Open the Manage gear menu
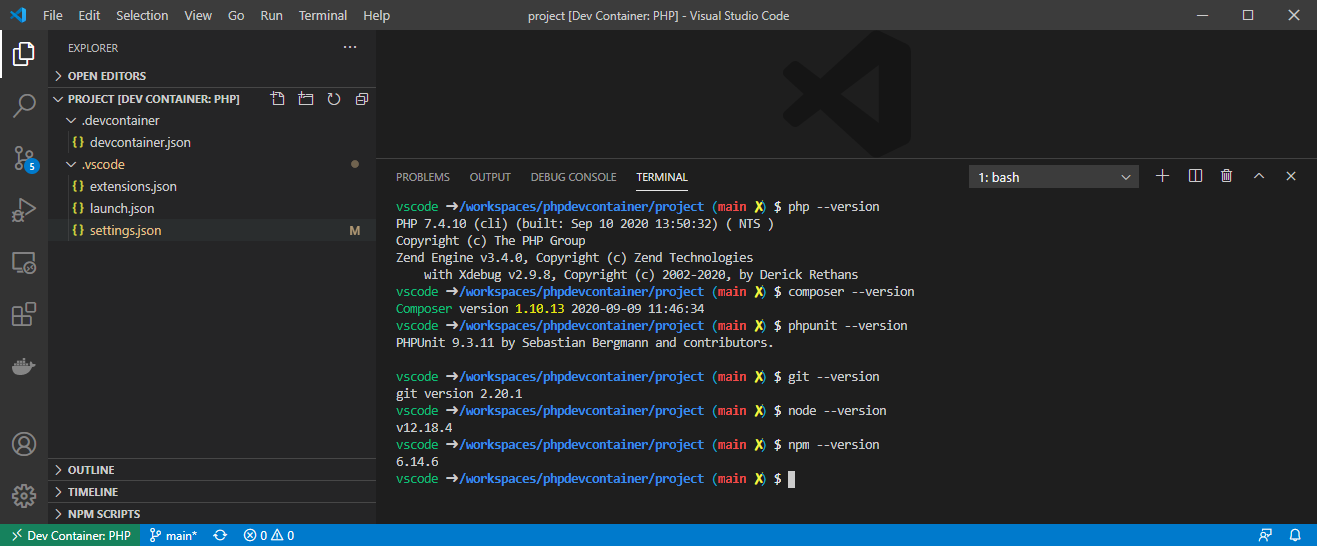 (24, 495)
